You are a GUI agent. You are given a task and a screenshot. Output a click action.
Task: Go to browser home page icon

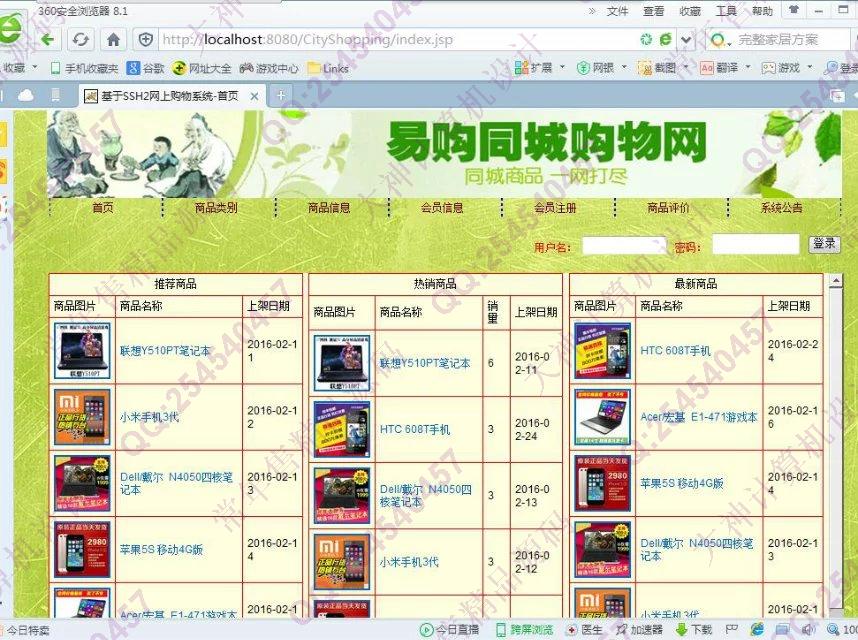[113, 39]
